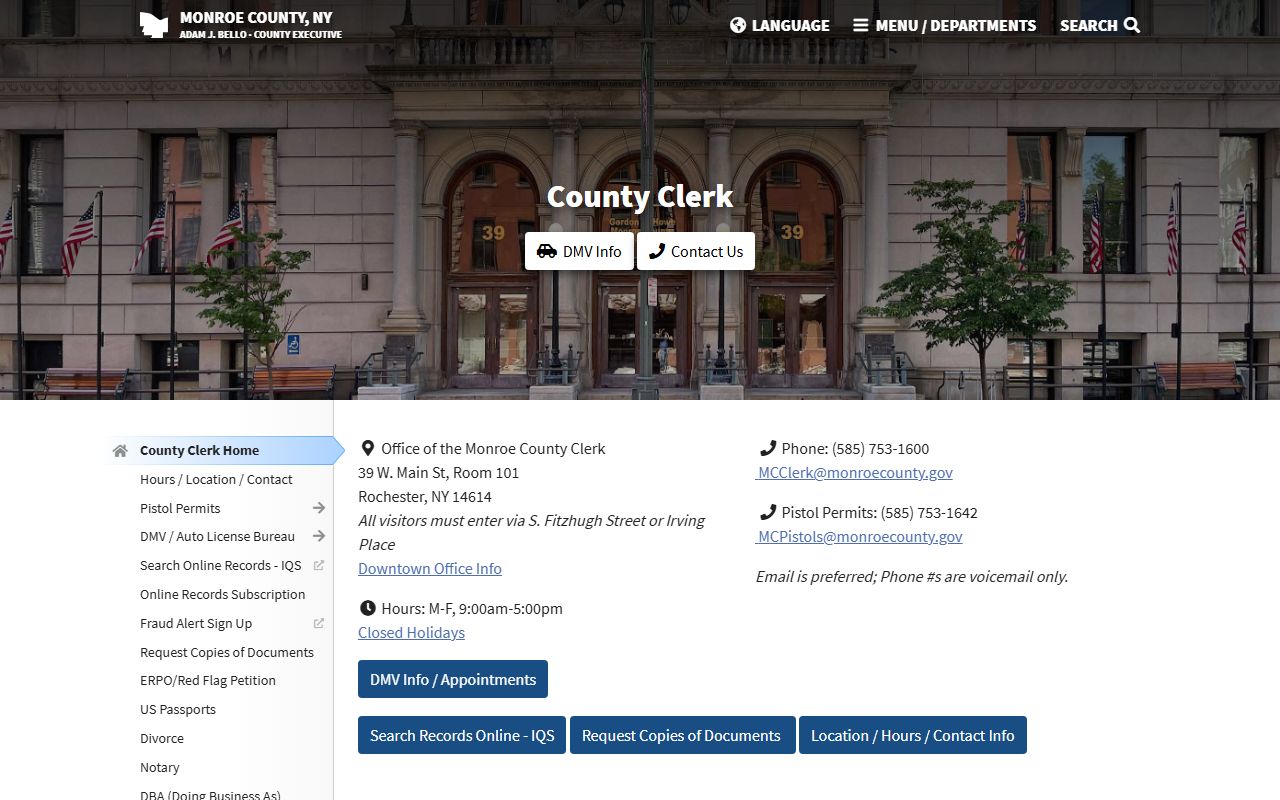The image size is (1280, 800).
Task: Open the Downtown Office Info link
Action: (430, 568)
